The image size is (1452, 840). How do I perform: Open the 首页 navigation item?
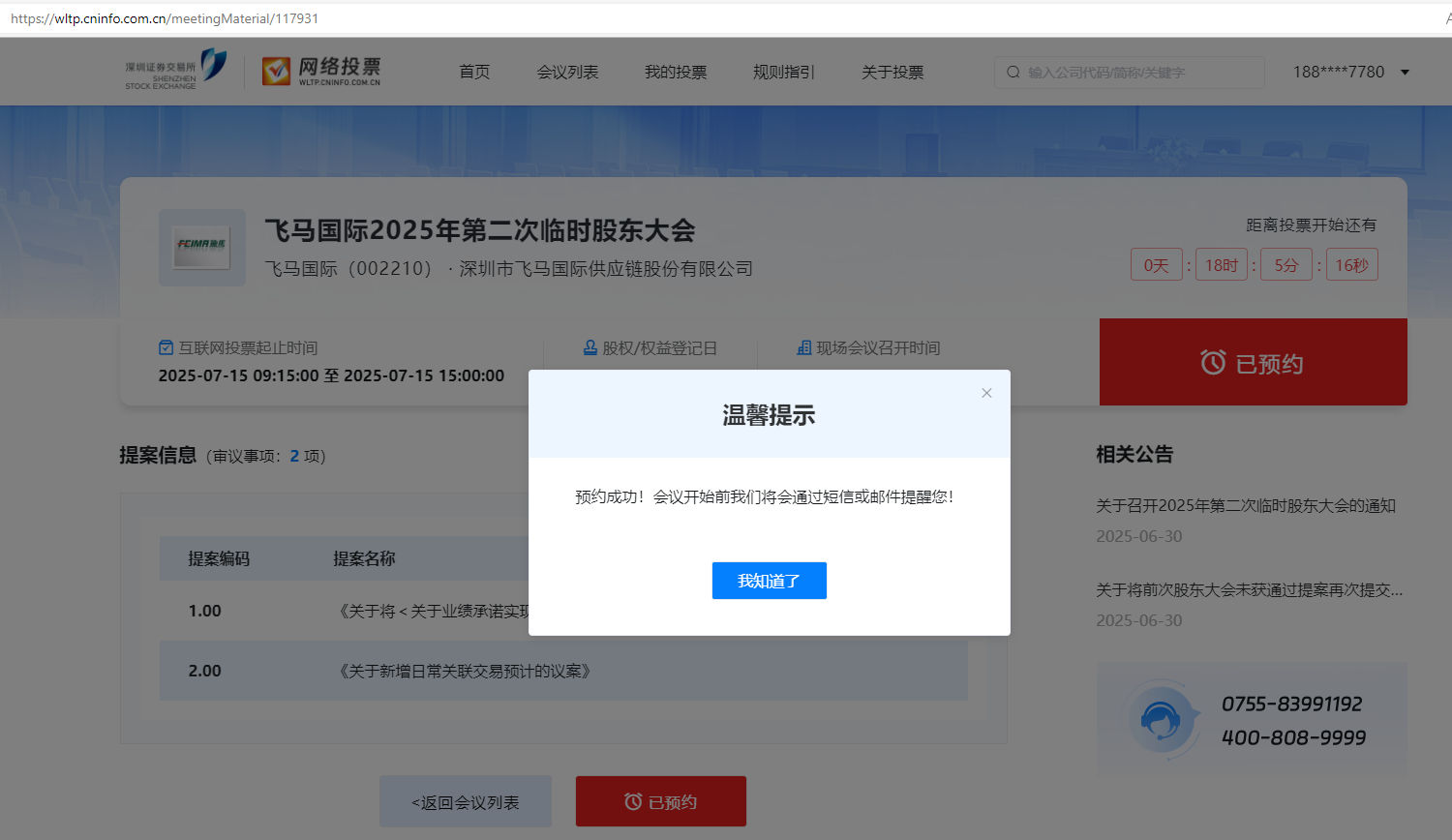click(x=474, y=73)
